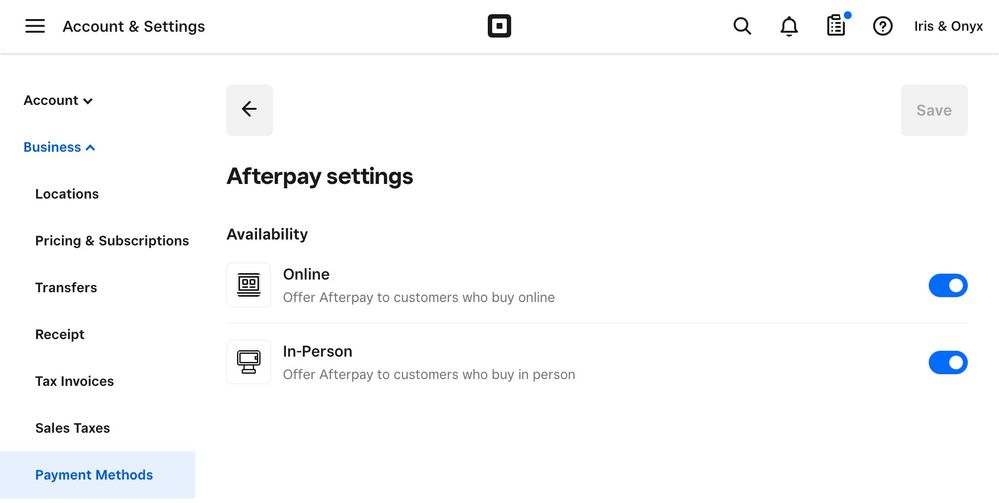Open Tax Invoices settings
This screenshot has width=999, height=503.
pos(75,381)
